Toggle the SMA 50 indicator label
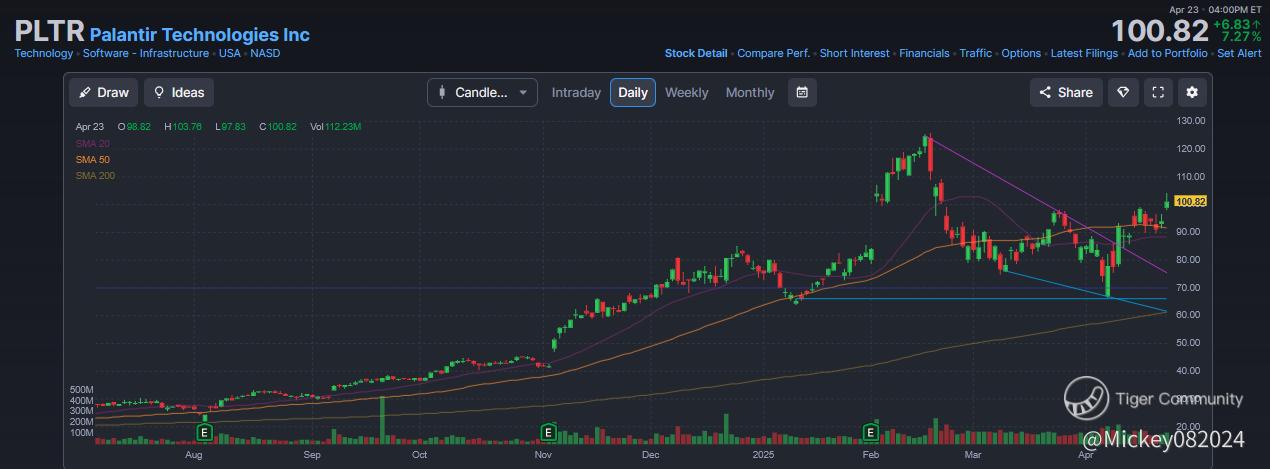 coord(93,159)
